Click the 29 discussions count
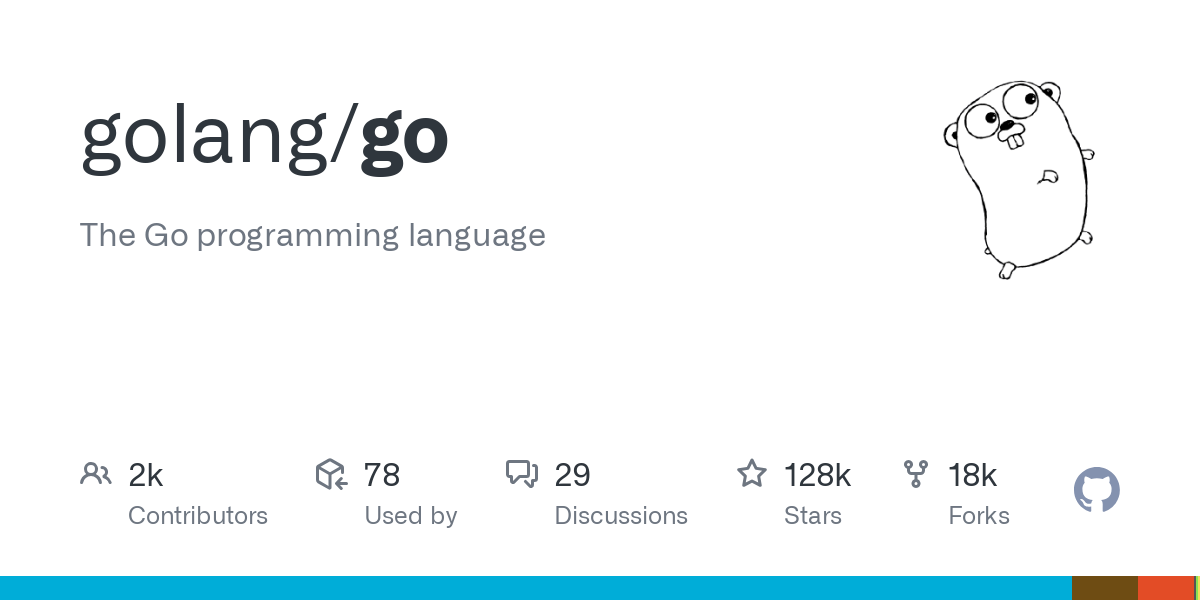 (572, 475)
